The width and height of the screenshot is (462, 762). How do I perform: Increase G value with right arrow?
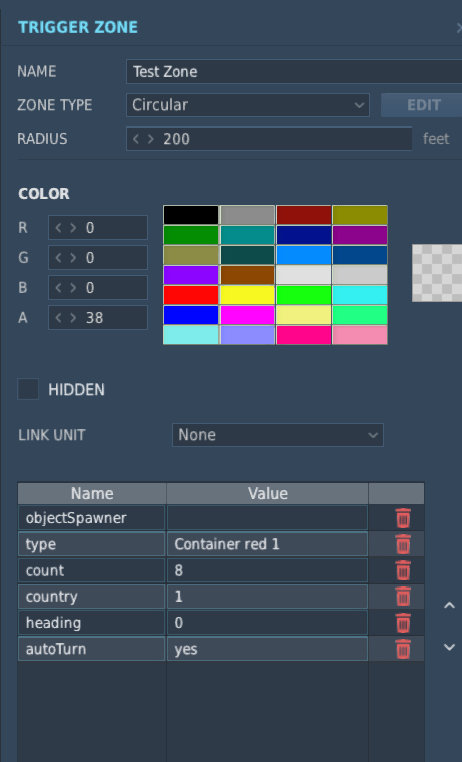coord(73,258)
